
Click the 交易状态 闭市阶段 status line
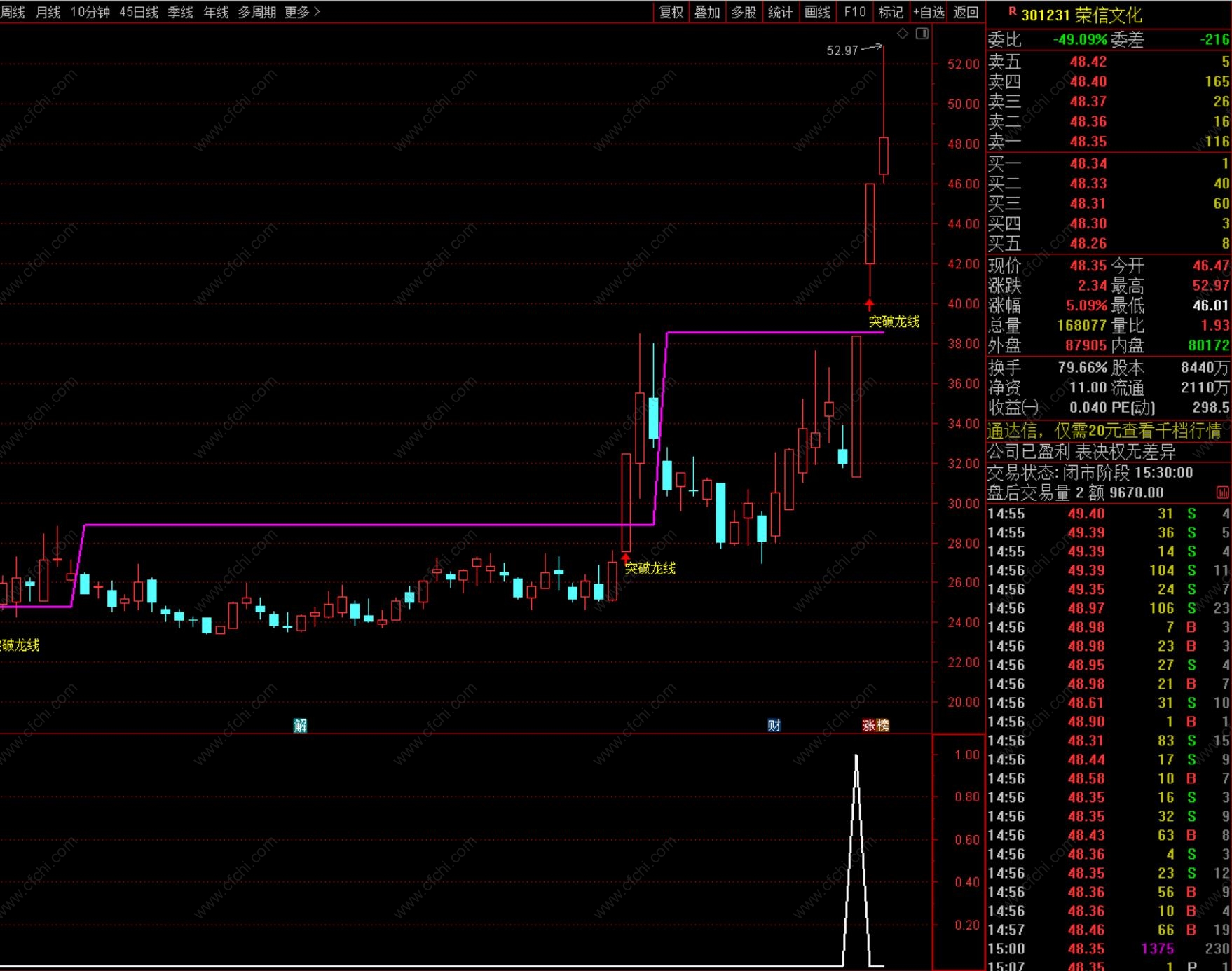click(1090, 473)
